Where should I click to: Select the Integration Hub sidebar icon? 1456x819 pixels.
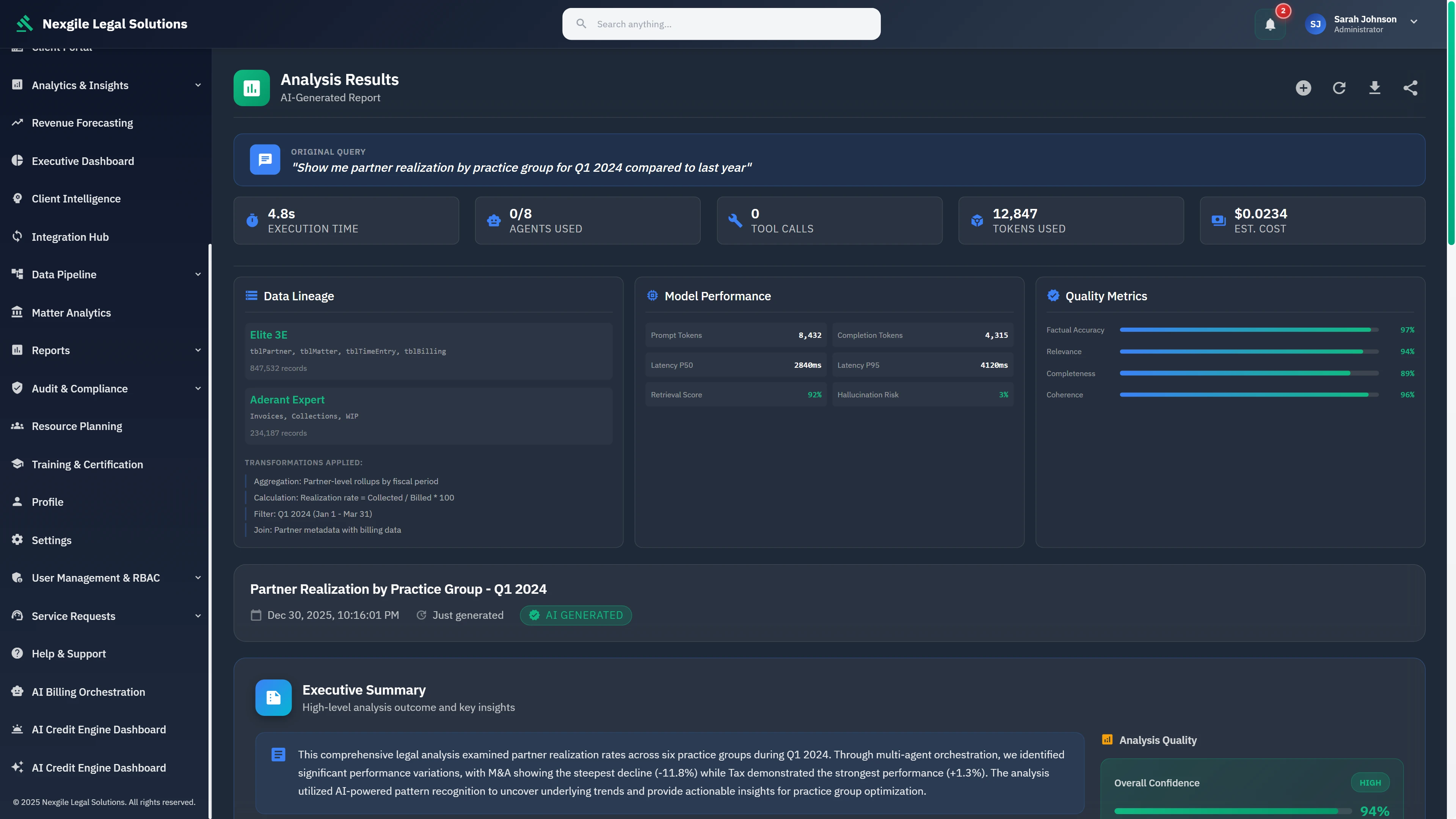17,236
